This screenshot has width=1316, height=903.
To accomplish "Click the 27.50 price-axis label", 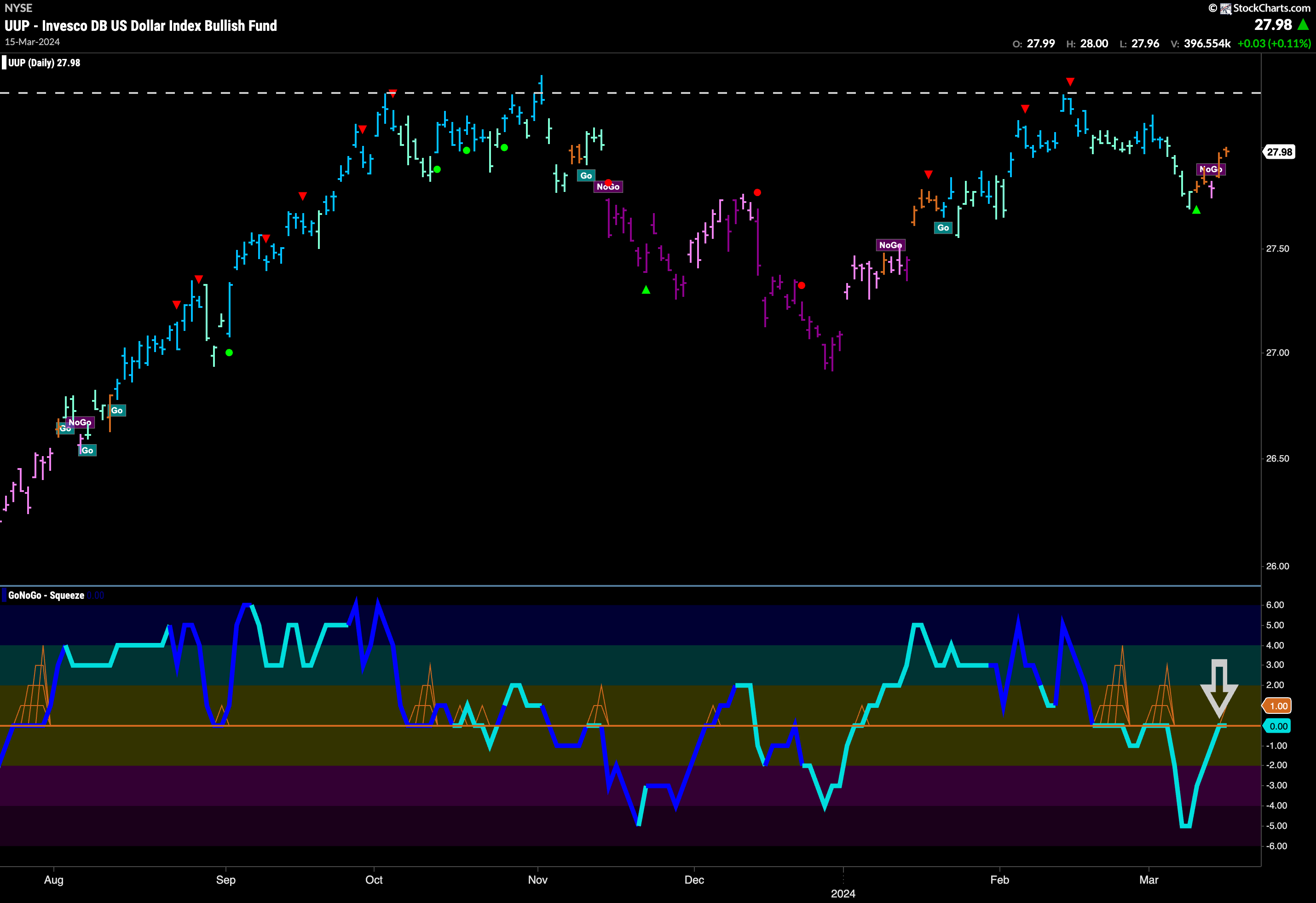I will [x=1277, y=249].
